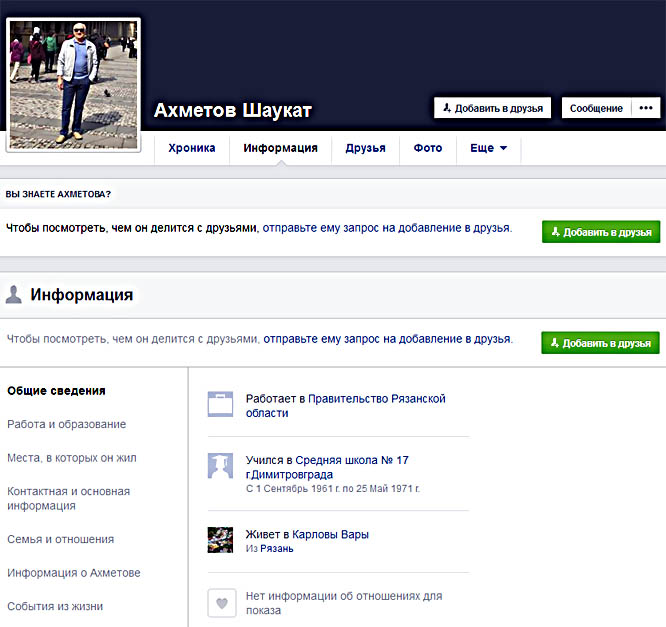Click the Нет информации об отношениях text
The width and height of the screenshot is (666, 627).
(344, 603)
